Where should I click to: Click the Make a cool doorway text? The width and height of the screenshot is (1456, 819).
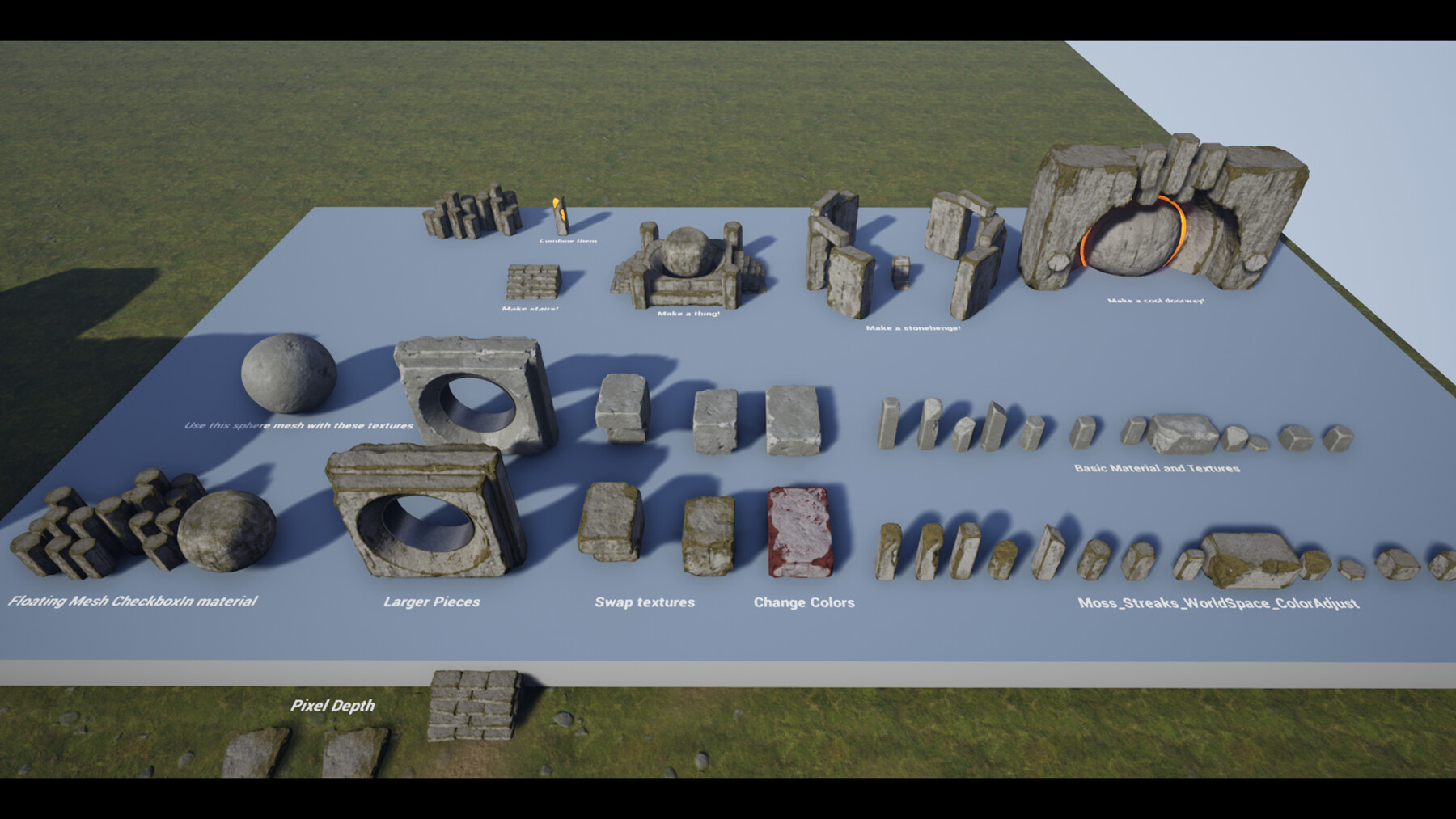tap(1154, 300)
